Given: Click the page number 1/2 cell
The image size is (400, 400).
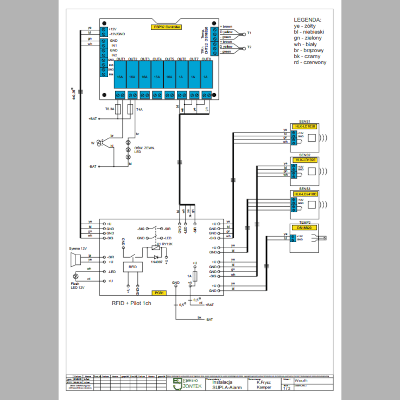Looking at the screenshot, I should coord(287,388).
